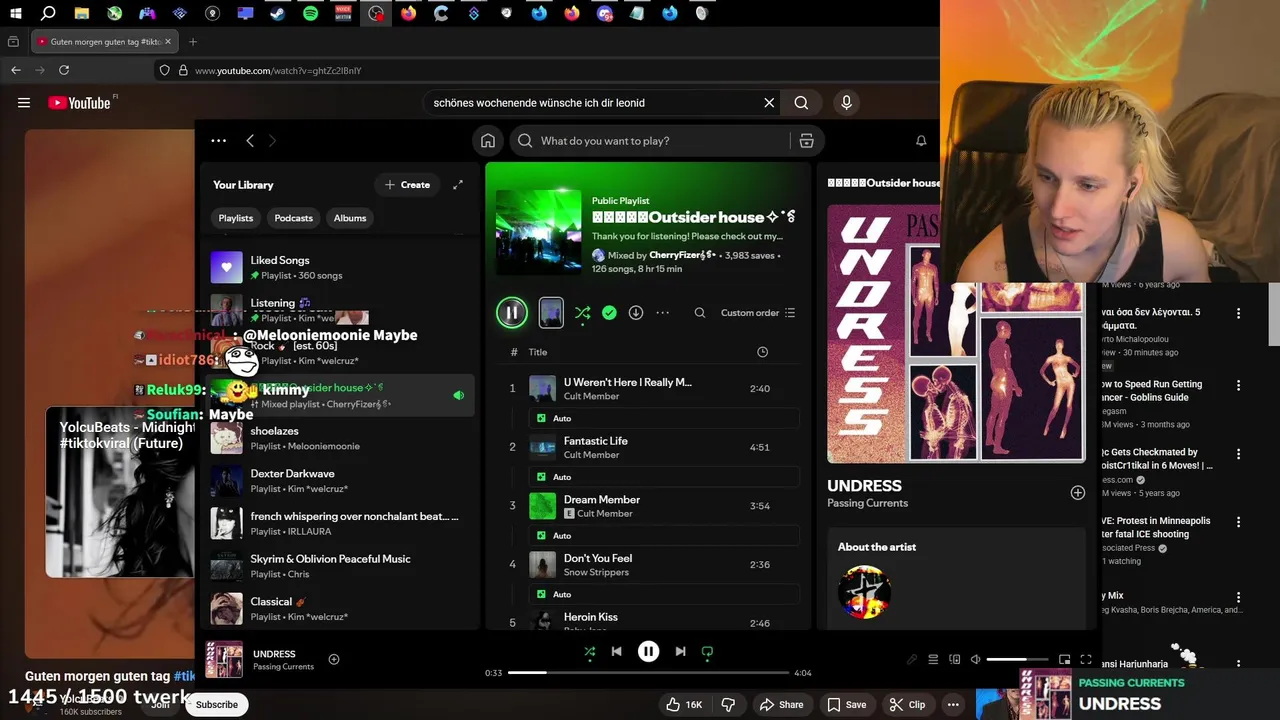
Task: Toggle repeat in the player bar
Action: (x=707, y=652)
